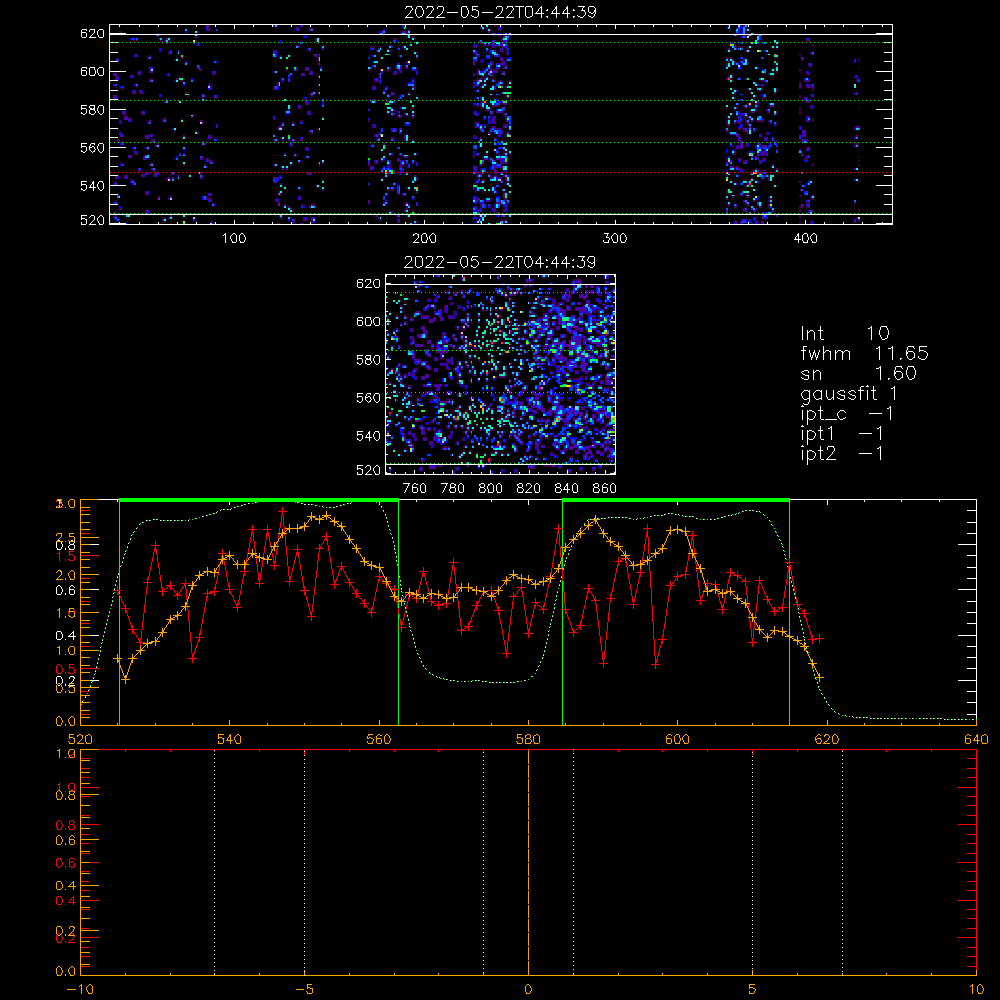Click the 580 y-axis label of small square image
1000x1000 pixels.
tap(369, 360)
